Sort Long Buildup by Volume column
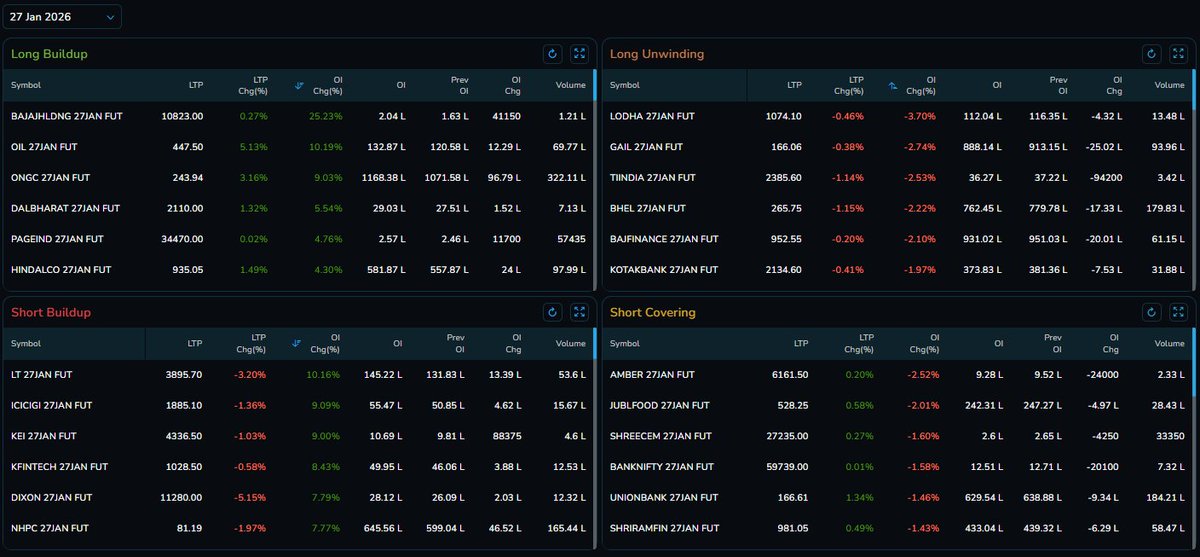 [571, 85]
